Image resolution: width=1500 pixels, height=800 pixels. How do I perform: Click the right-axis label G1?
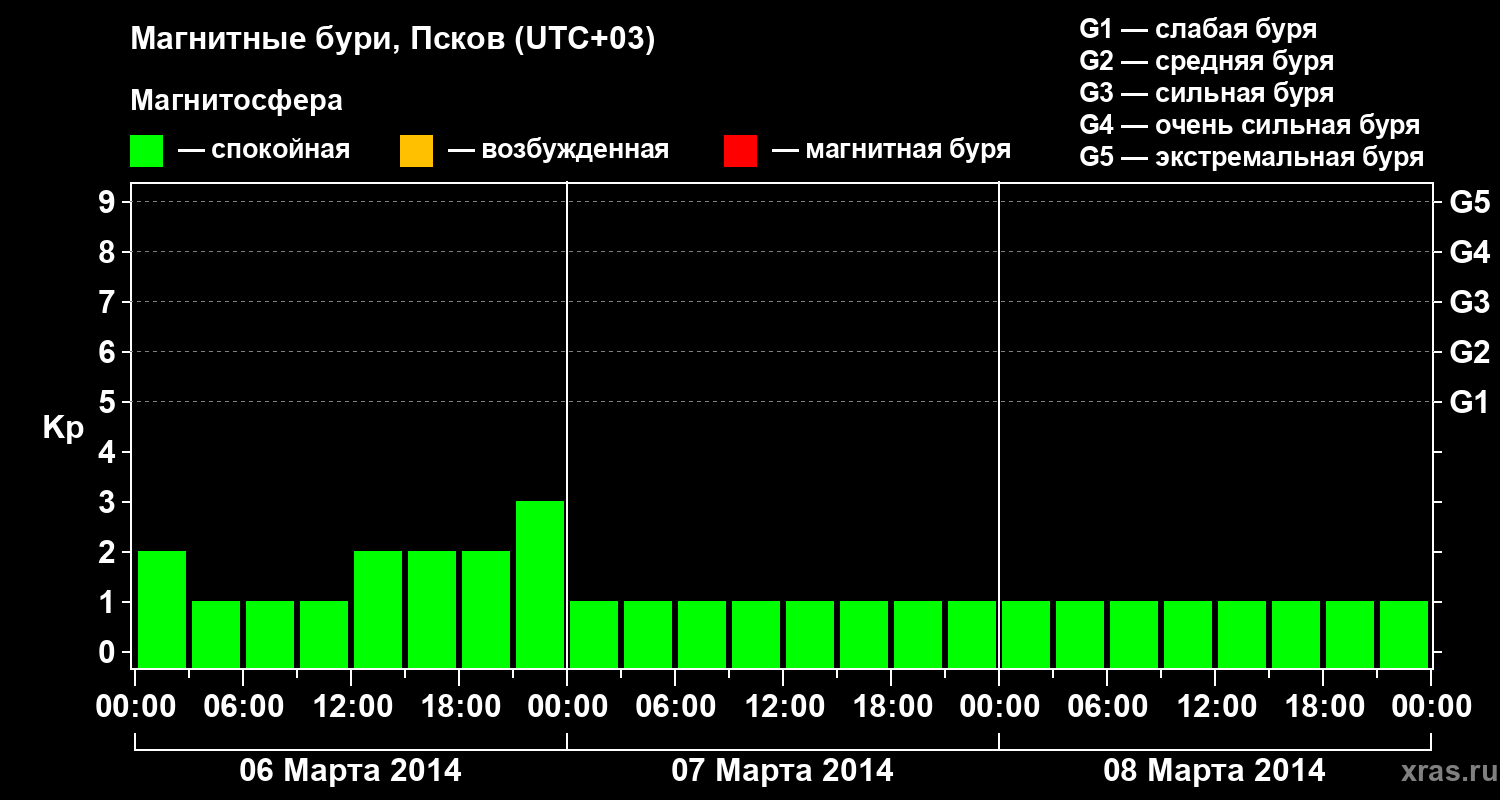[1470, 402]
